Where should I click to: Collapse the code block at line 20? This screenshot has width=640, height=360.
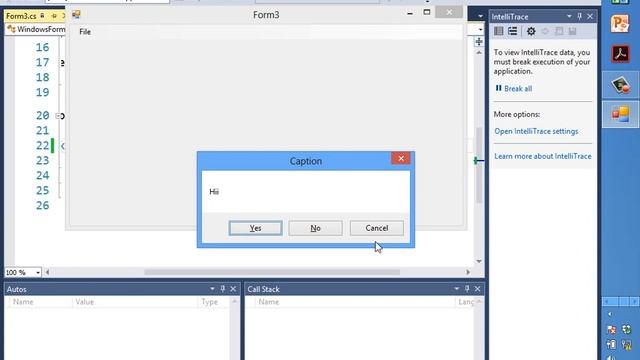pyautogui.click(x=58, y=116)
